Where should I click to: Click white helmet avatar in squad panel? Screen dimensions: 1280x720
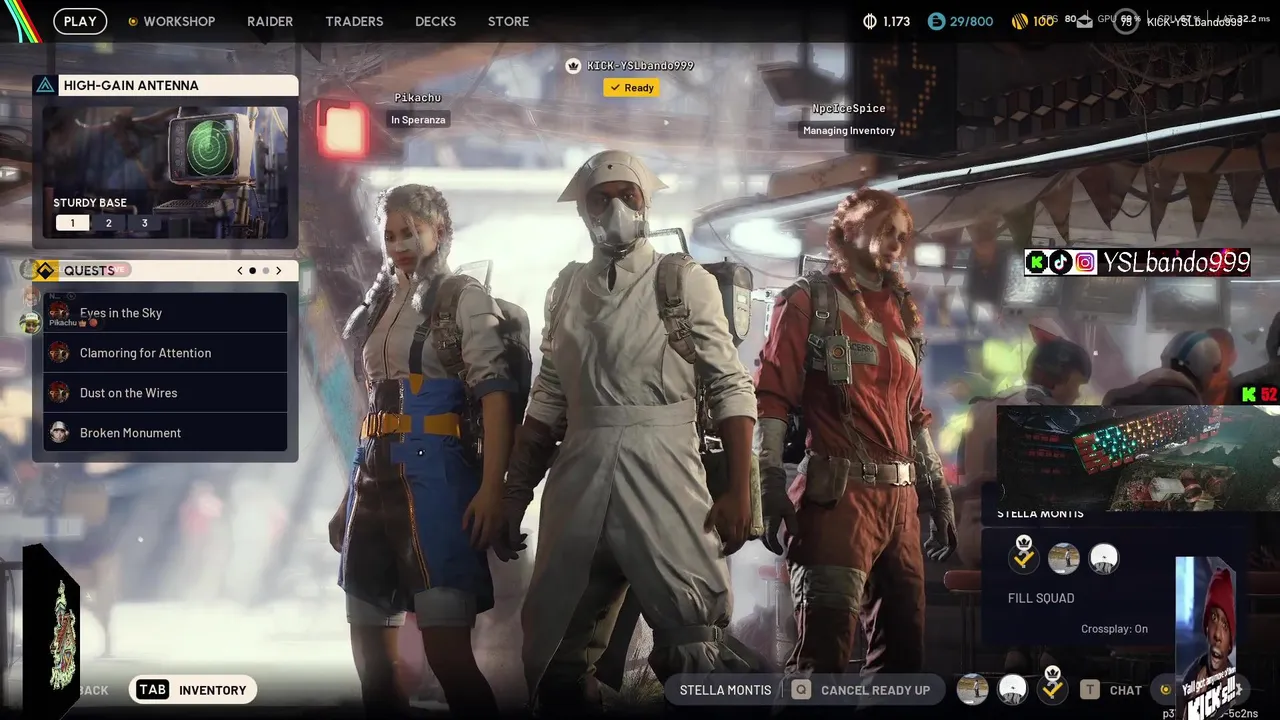pos(1103,558)
